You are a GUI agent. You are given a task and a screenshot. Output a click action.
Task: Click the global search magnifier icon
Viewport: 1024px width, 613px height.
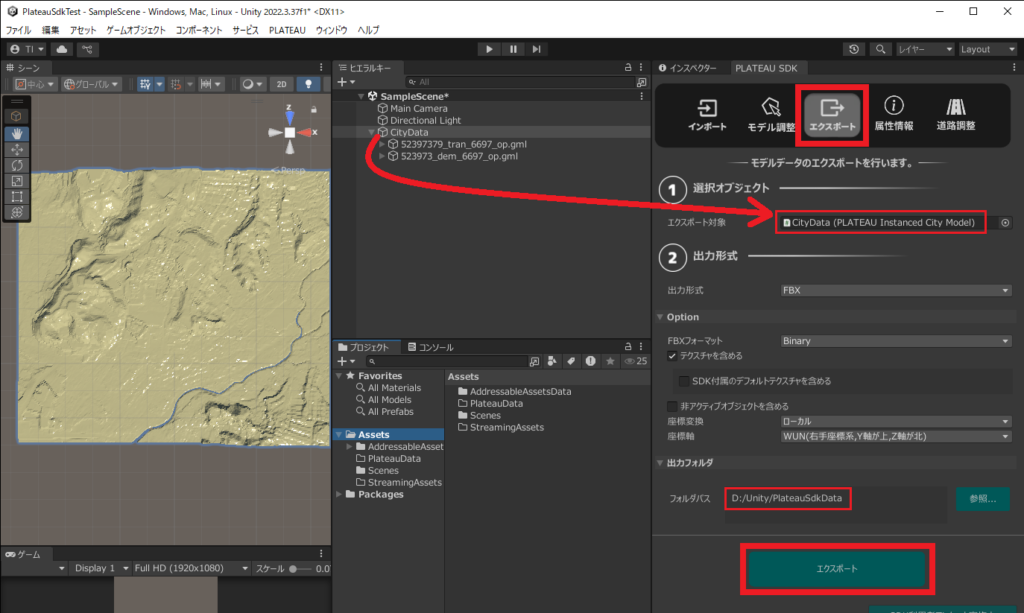point(880,49)
